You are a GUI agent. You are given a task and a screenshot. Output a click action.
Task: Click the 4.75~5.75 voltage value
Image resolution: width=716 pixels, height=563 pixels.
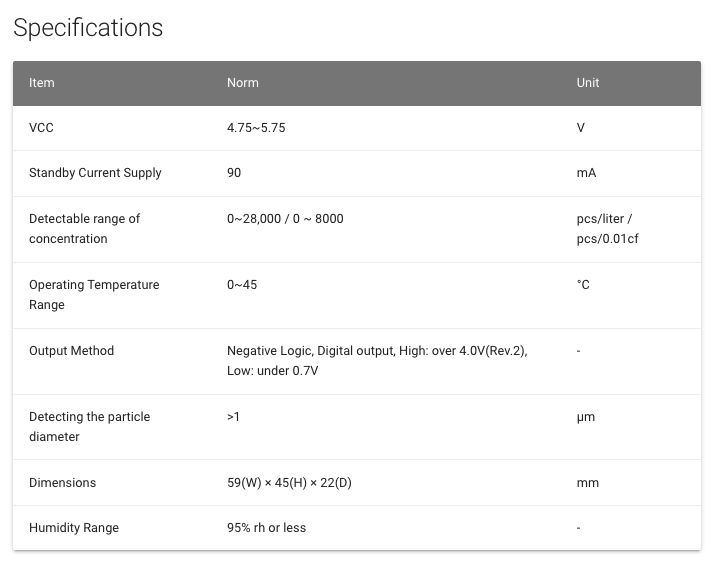click(x=256, y=127)
